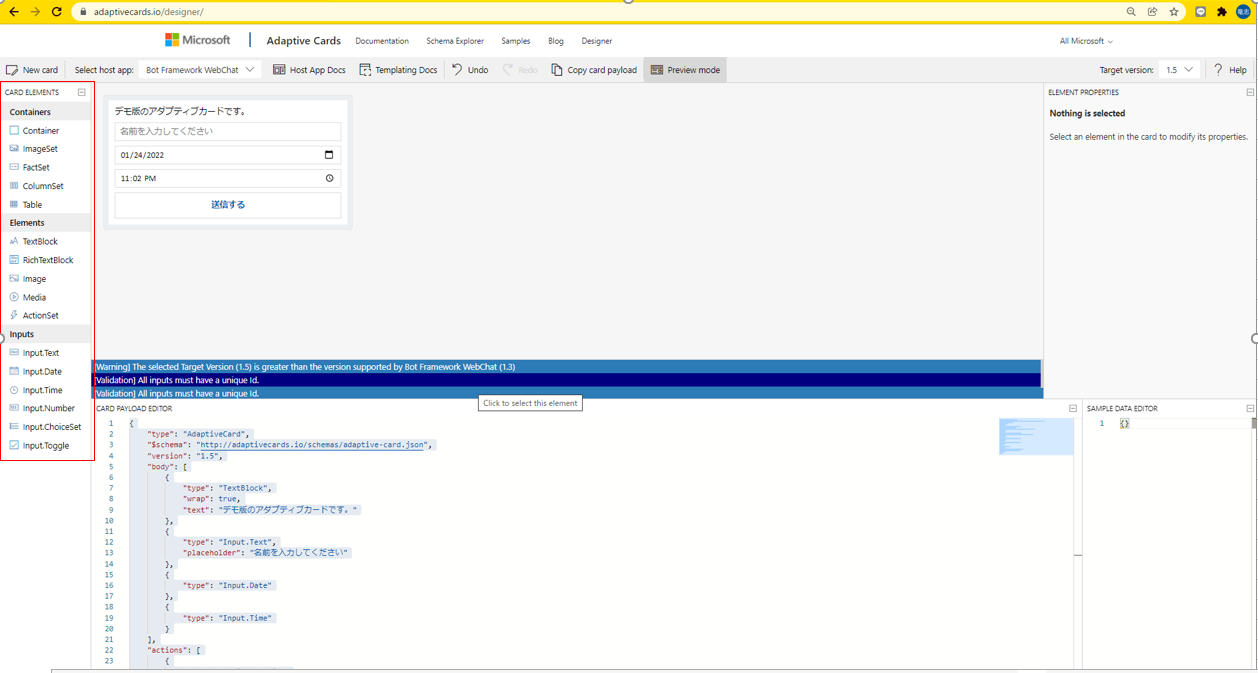Click the name input field in the card
Screen dimensions: 1258x673
[x=228, y=131]
